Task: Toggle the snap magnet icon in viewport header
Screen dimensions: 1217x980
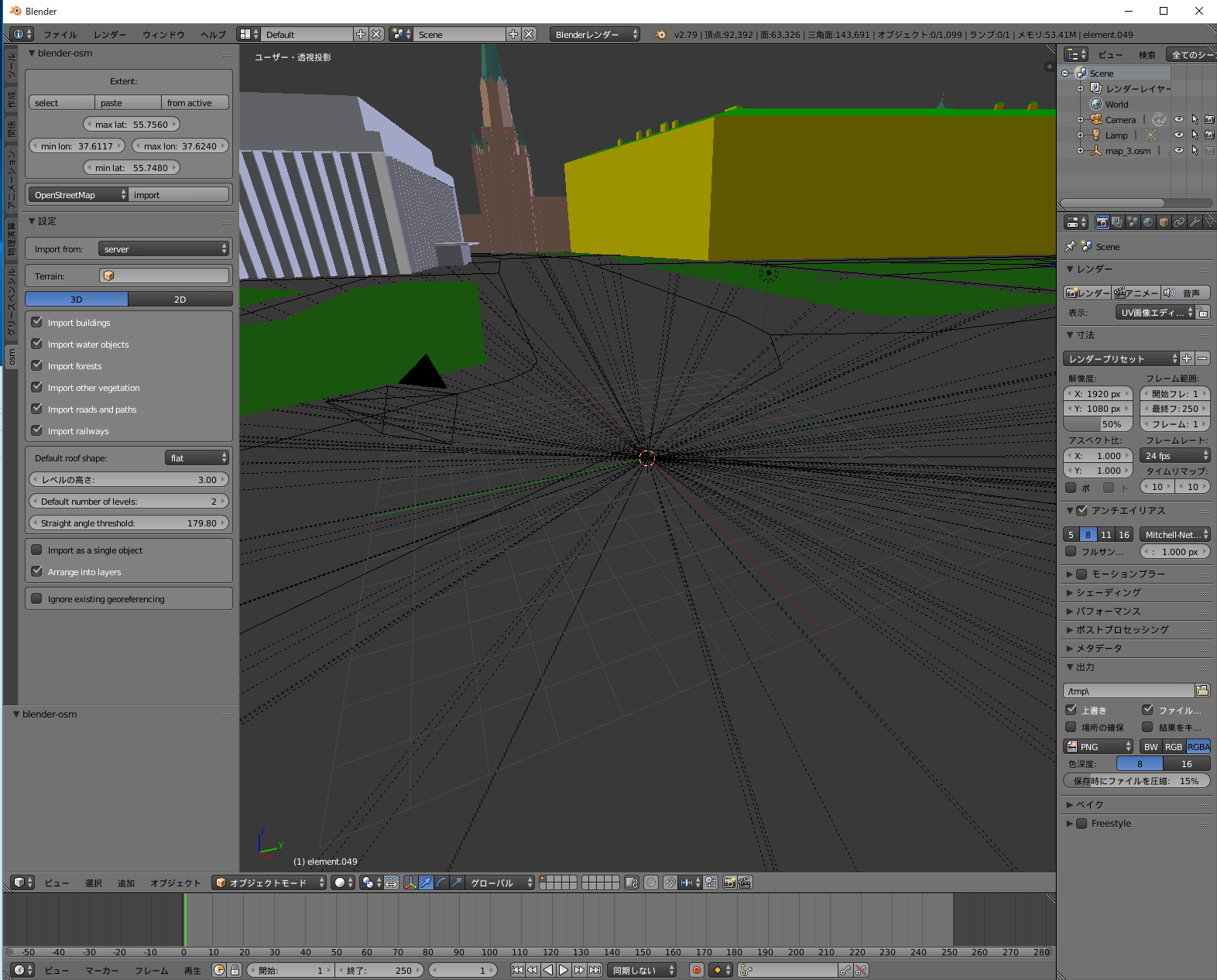Action: (x=670, y=882)
